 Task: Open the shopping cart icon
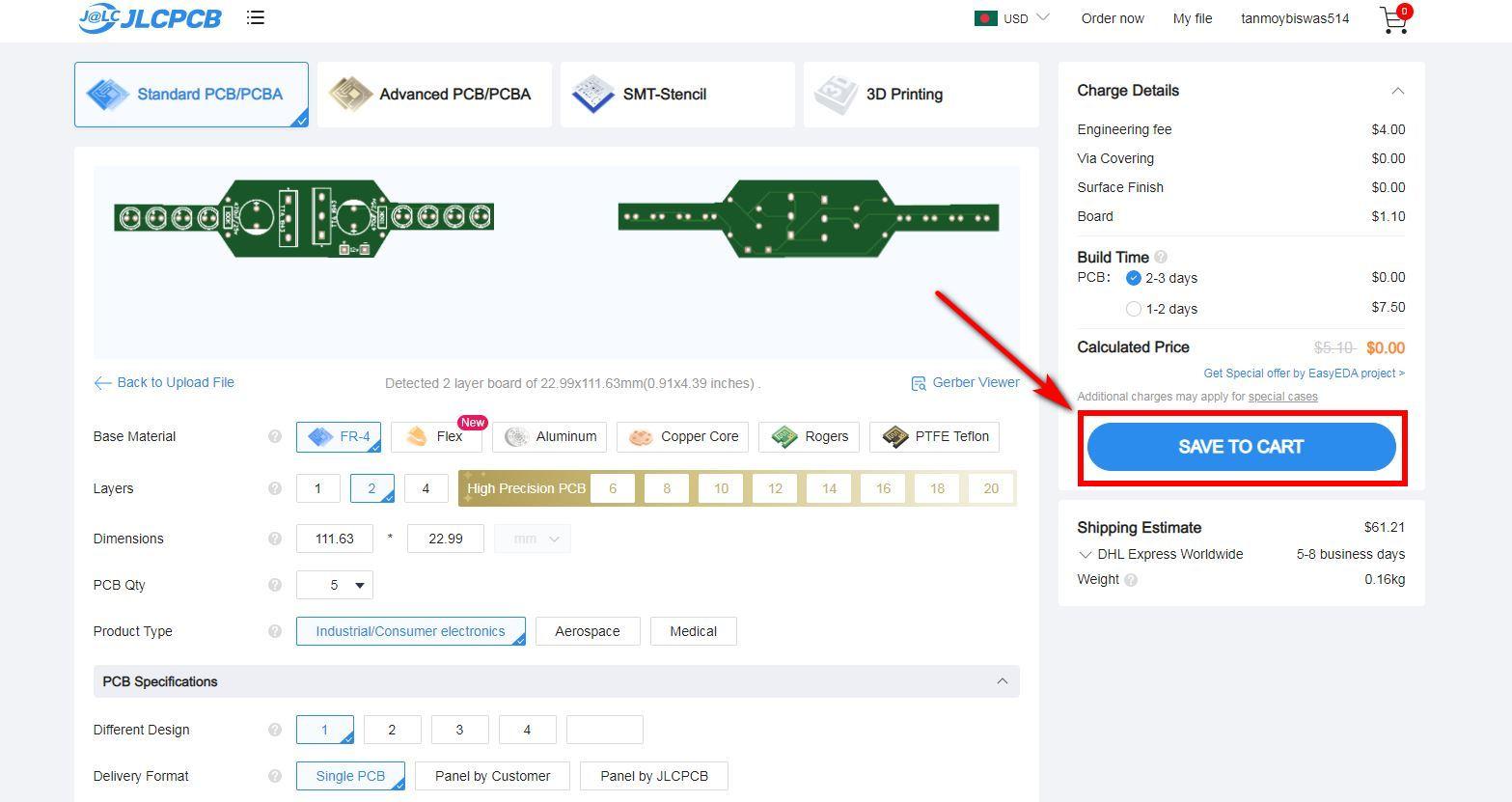(1395, 19)
